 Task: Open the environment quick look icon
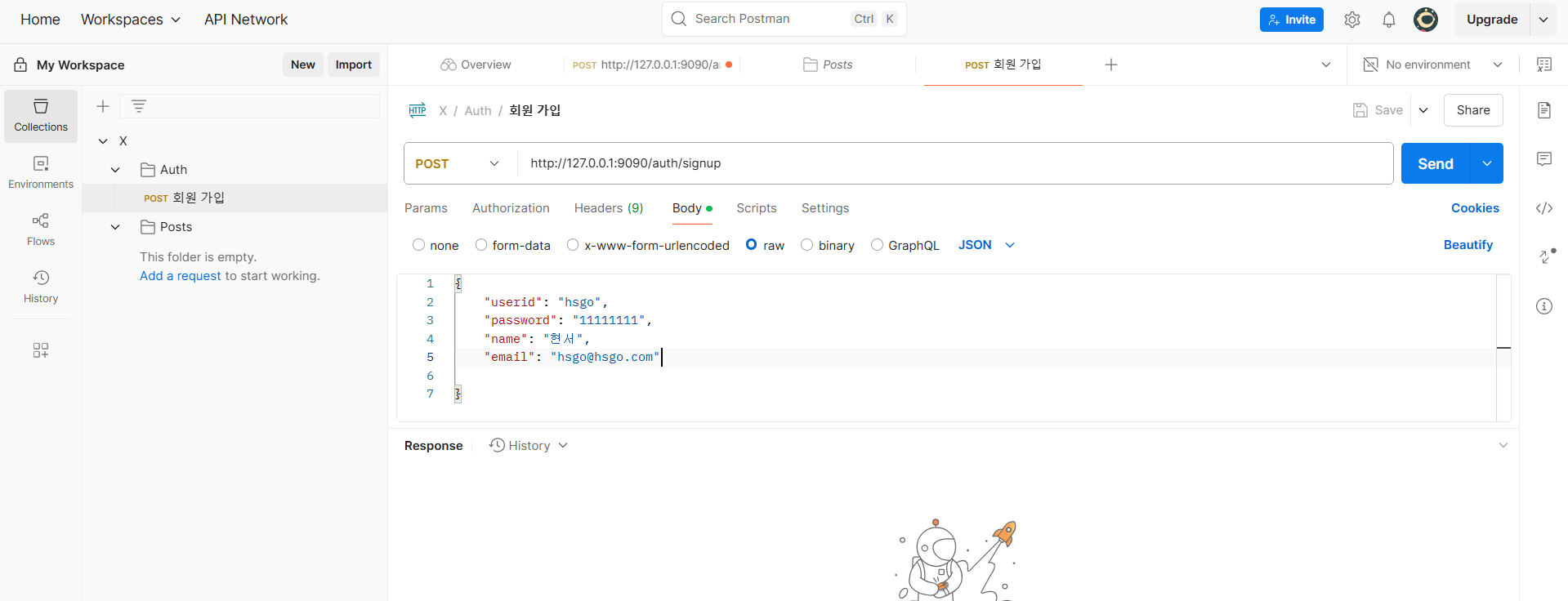tap(1544, 65)
